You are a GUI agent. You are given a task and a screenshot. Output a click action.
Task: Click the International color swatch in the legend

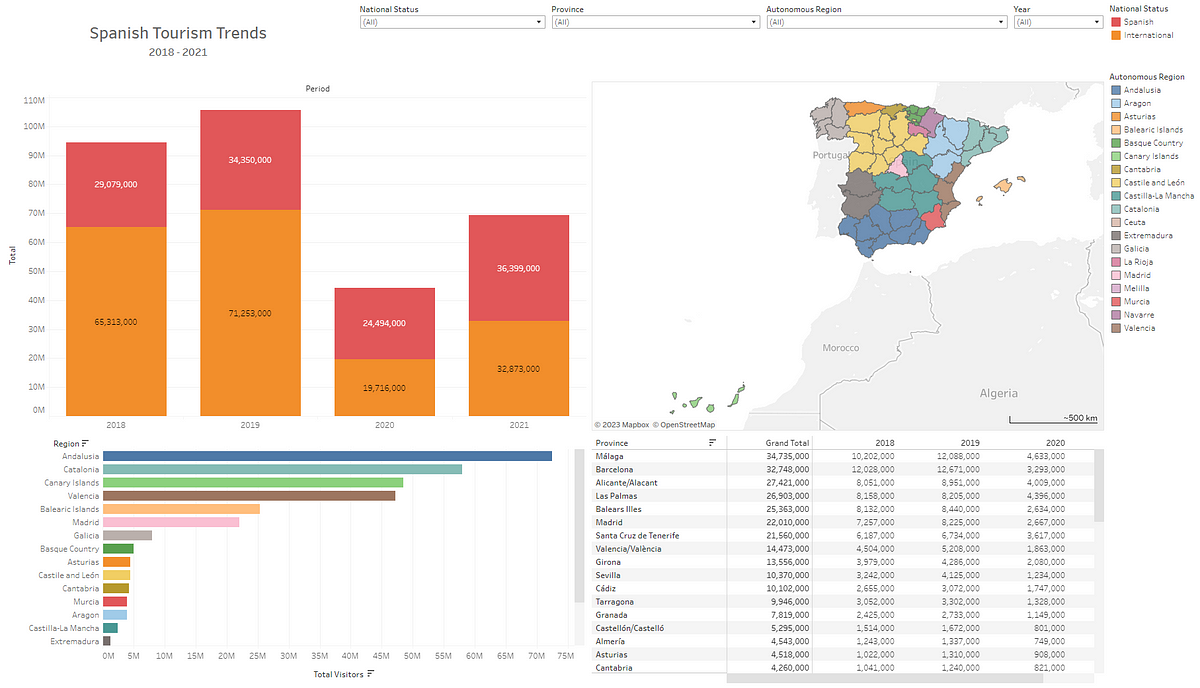tap(1118, 35)
